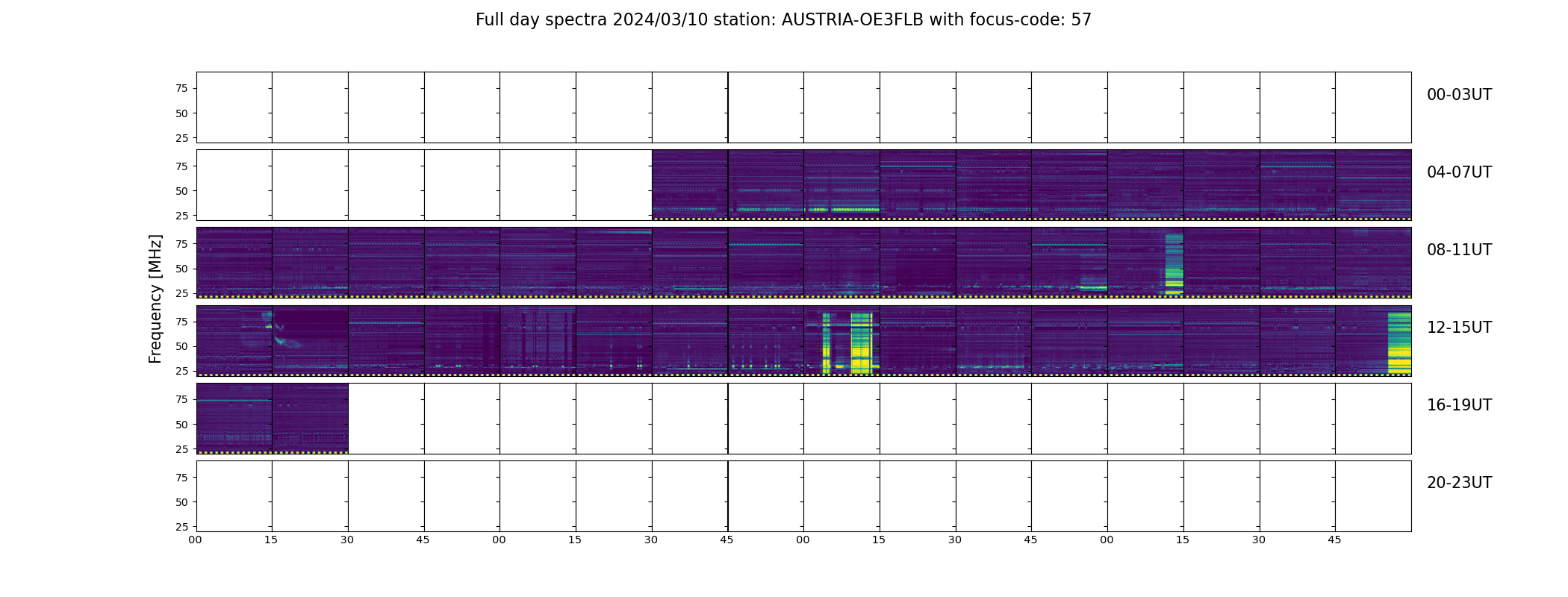Click the '25' tick label of the 08-11UT row

[x=181, y=293]
